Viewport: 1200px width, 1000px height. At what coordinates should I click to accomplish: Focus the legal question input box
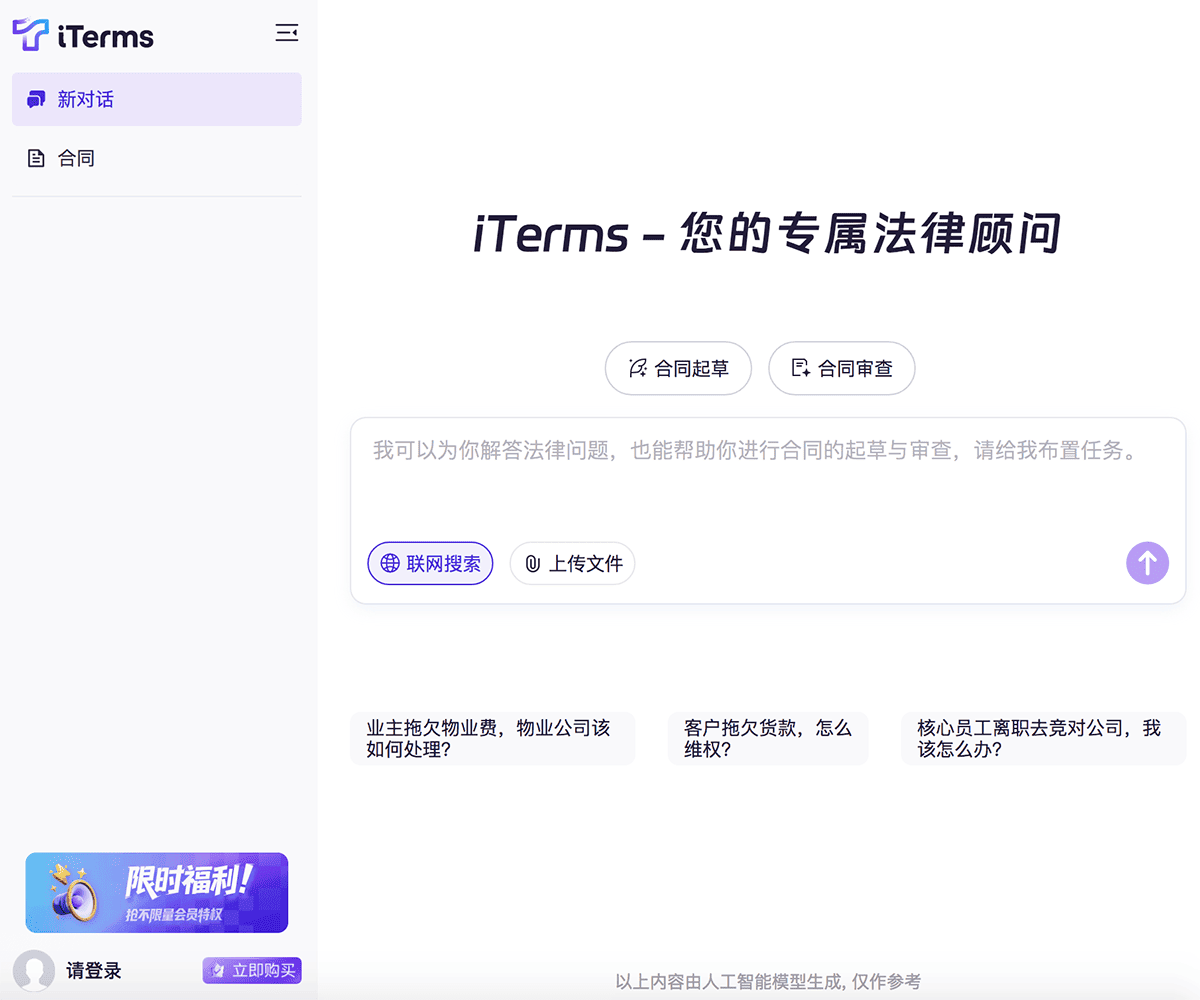[x=766, y=480]
